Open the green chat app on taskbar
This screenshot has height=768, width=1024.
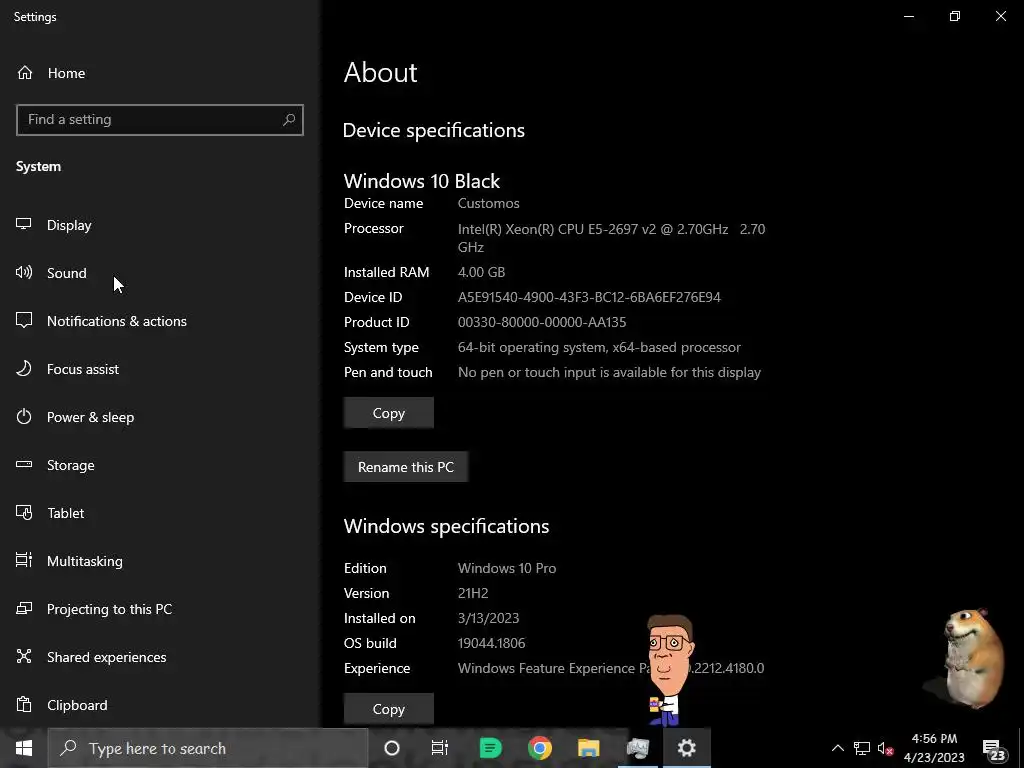coord(490,748)
